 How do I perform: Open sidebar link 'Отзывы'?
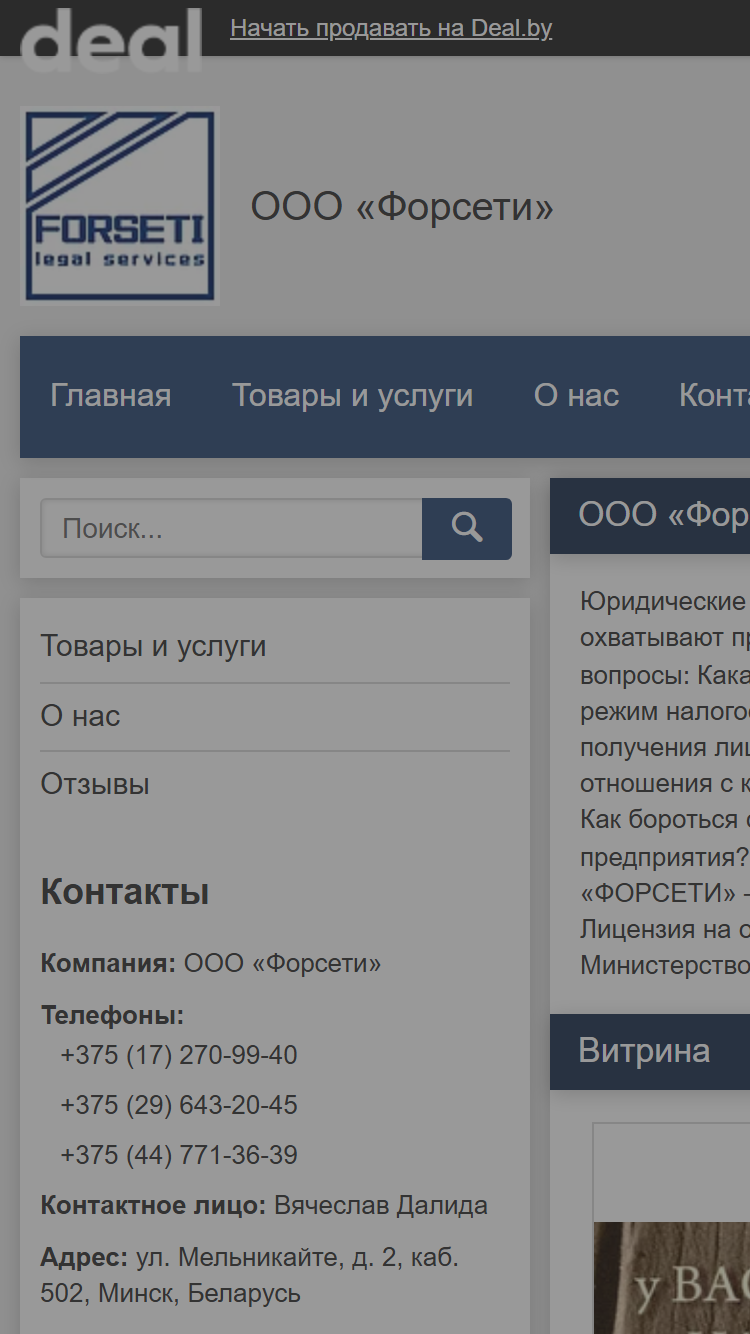coord(95,784)
